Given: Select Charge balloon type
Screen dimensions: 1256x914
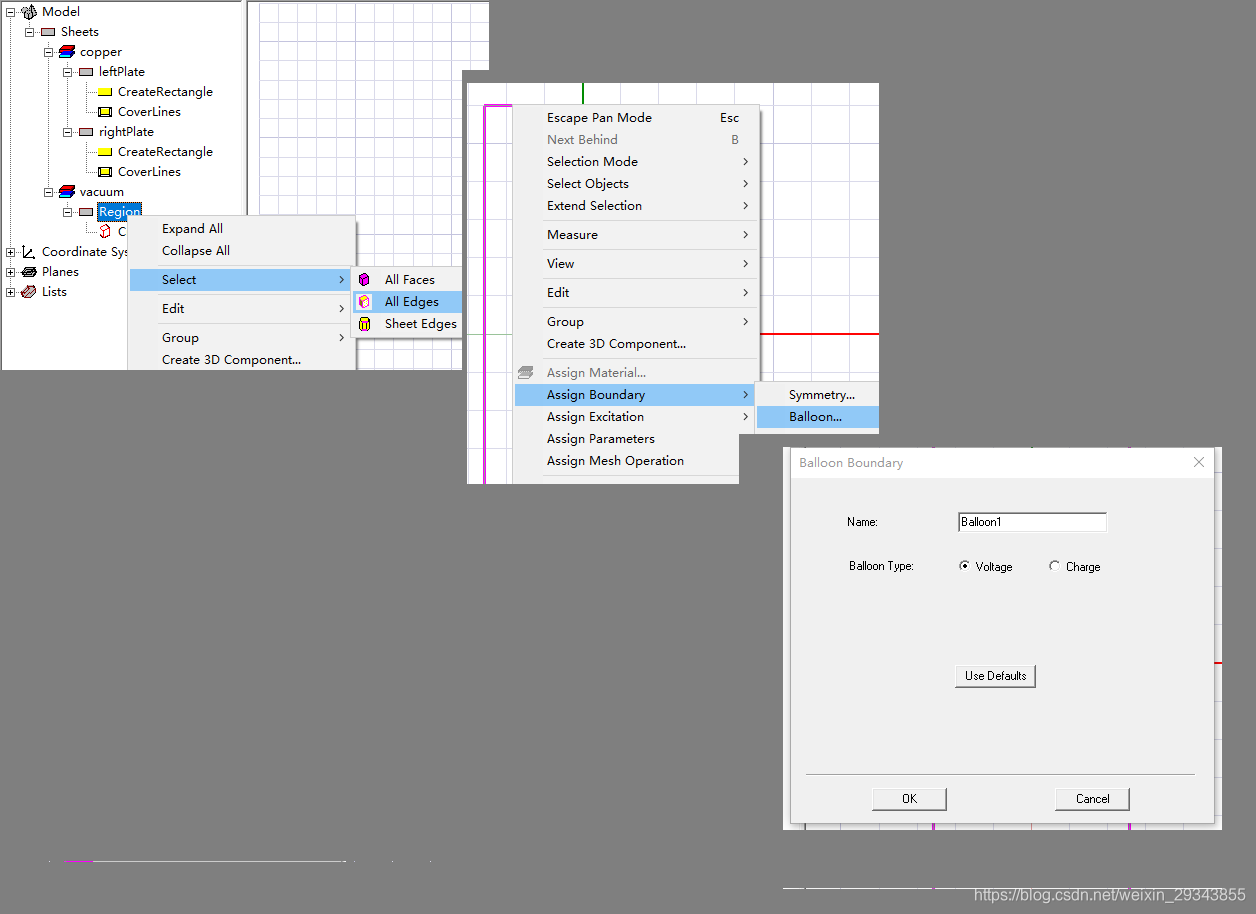Looking at the screenshot, I should (x=1054, y=566).
